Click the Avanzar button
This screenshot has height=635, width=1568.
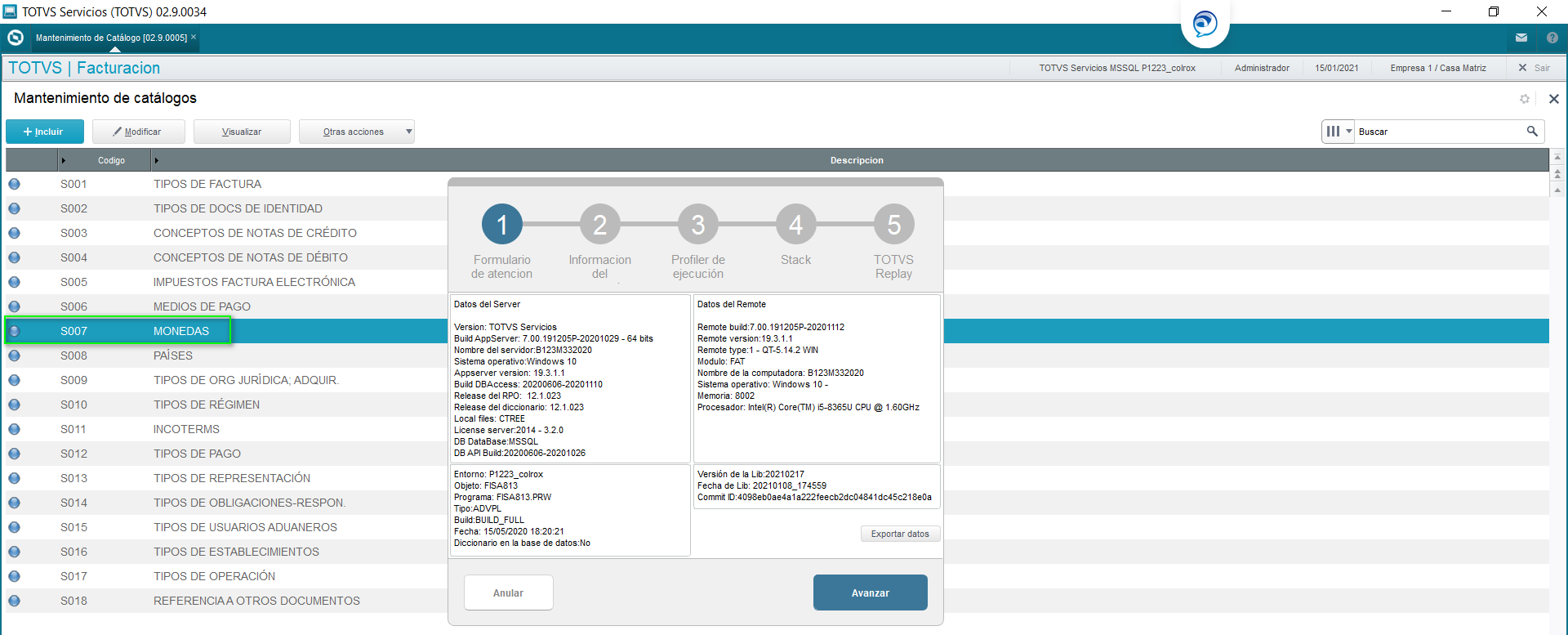coord(871,593)
